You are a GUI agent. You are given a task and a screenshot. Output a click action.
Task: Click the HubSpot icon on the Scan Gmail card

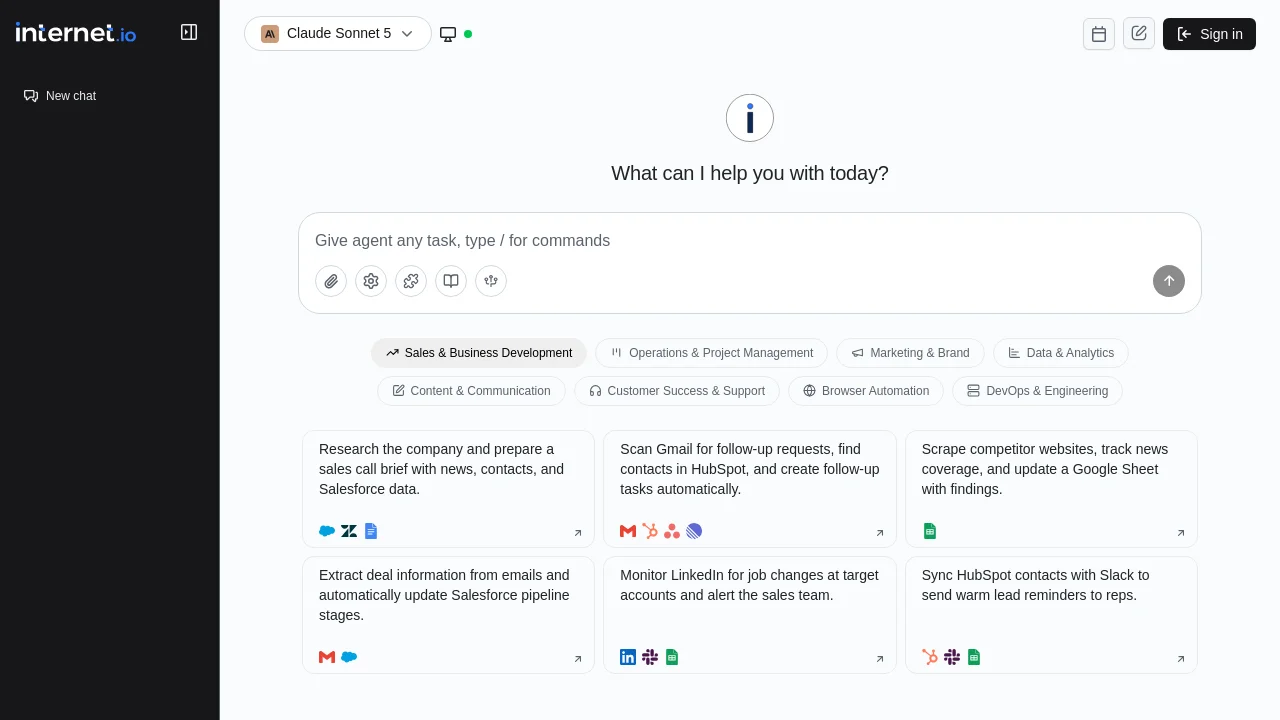pos(650,531)
